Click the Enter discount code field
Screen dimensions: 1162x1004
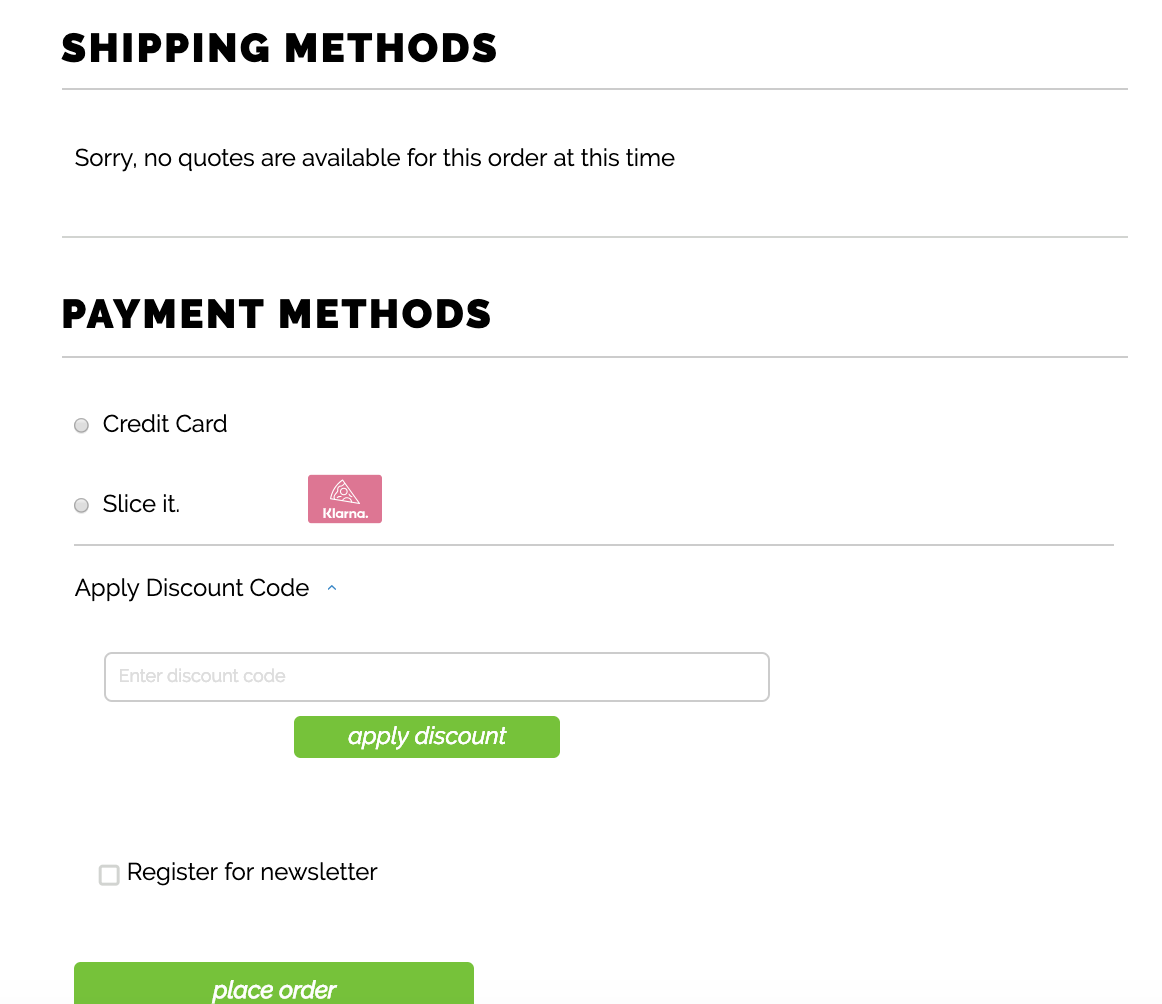click(436, 676)
